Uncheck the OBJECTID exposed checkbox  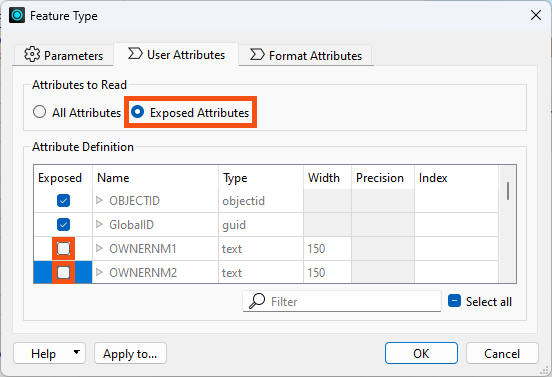[x=63, y=201]
